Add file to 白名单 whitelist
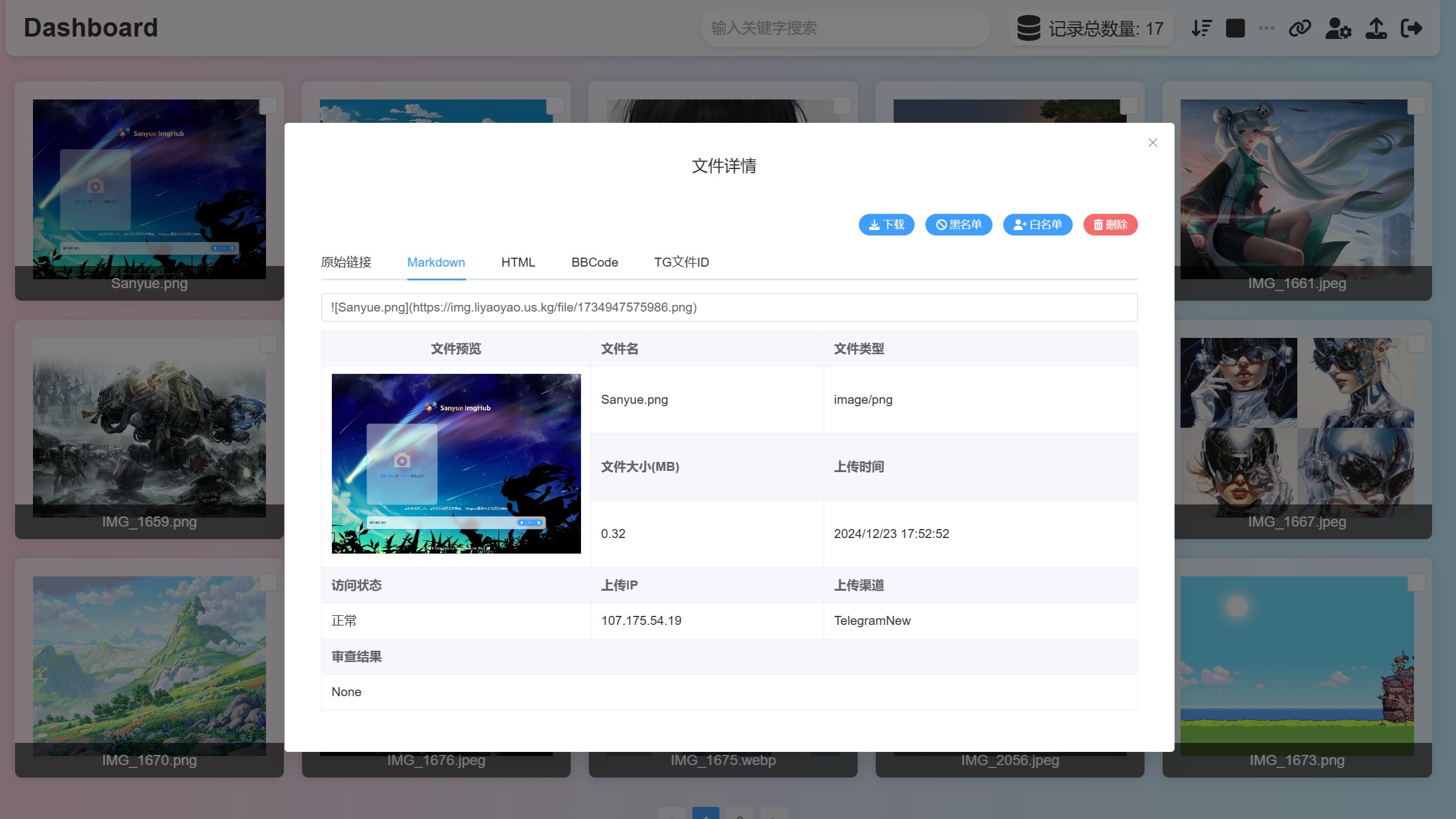This screenshot has width=1456, height=819. 1038,225
